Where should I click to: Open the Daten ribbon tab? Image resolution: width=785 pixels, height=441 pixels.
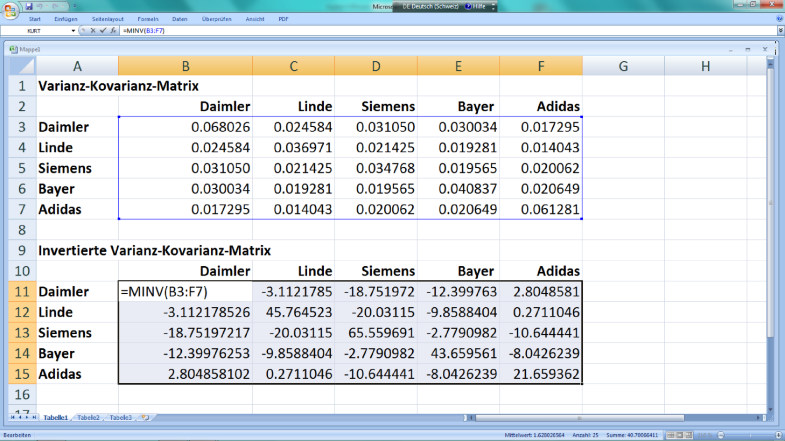(180, 19)
